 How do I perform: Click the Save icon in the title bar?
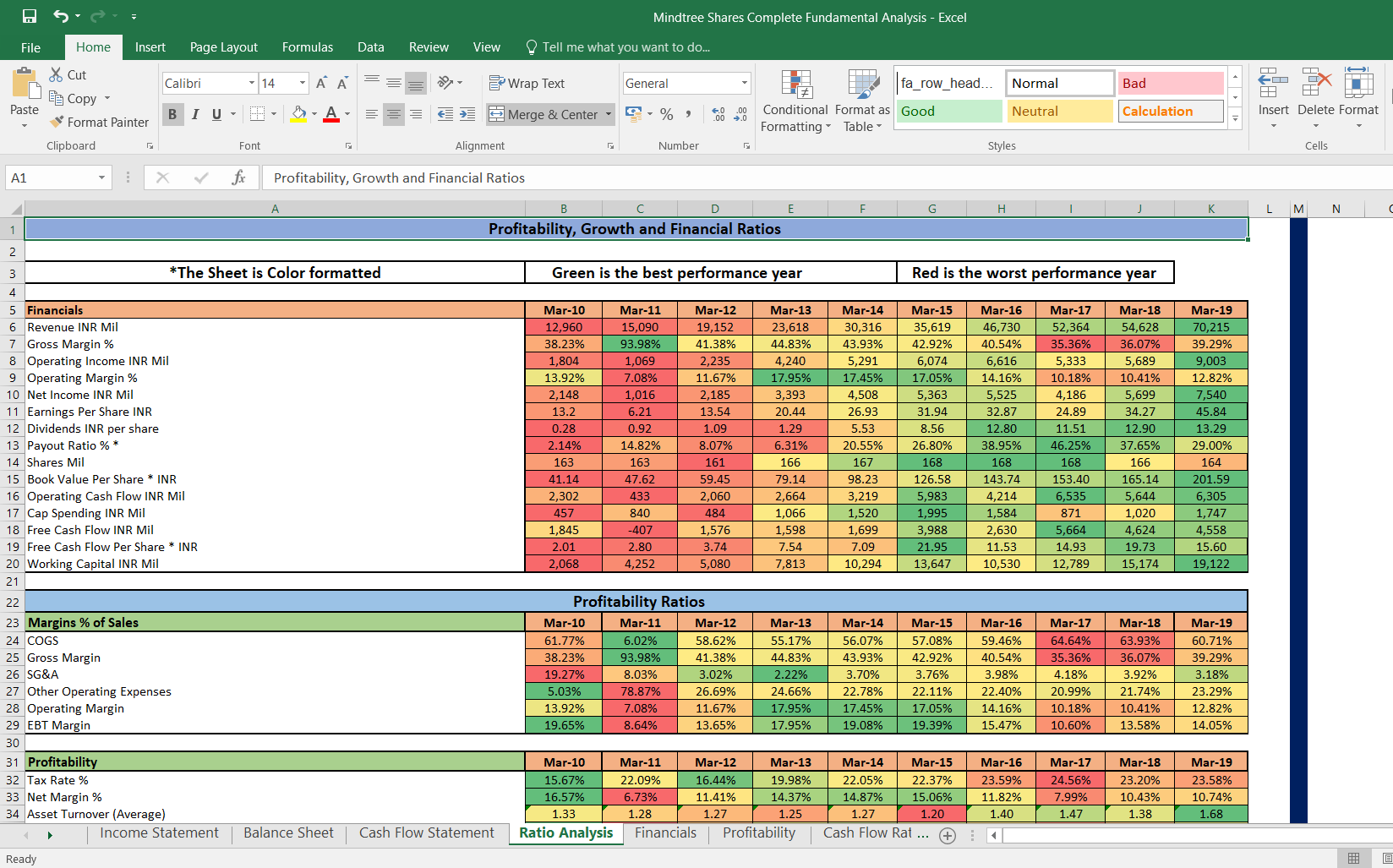[x=30, y=16]
